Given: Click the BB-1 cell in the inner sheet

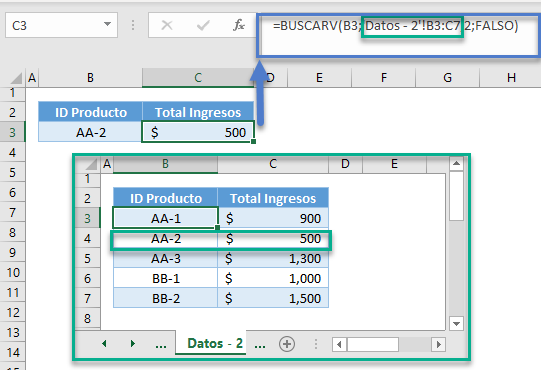Looking at the screenshot, I should (x=165, y=278).
